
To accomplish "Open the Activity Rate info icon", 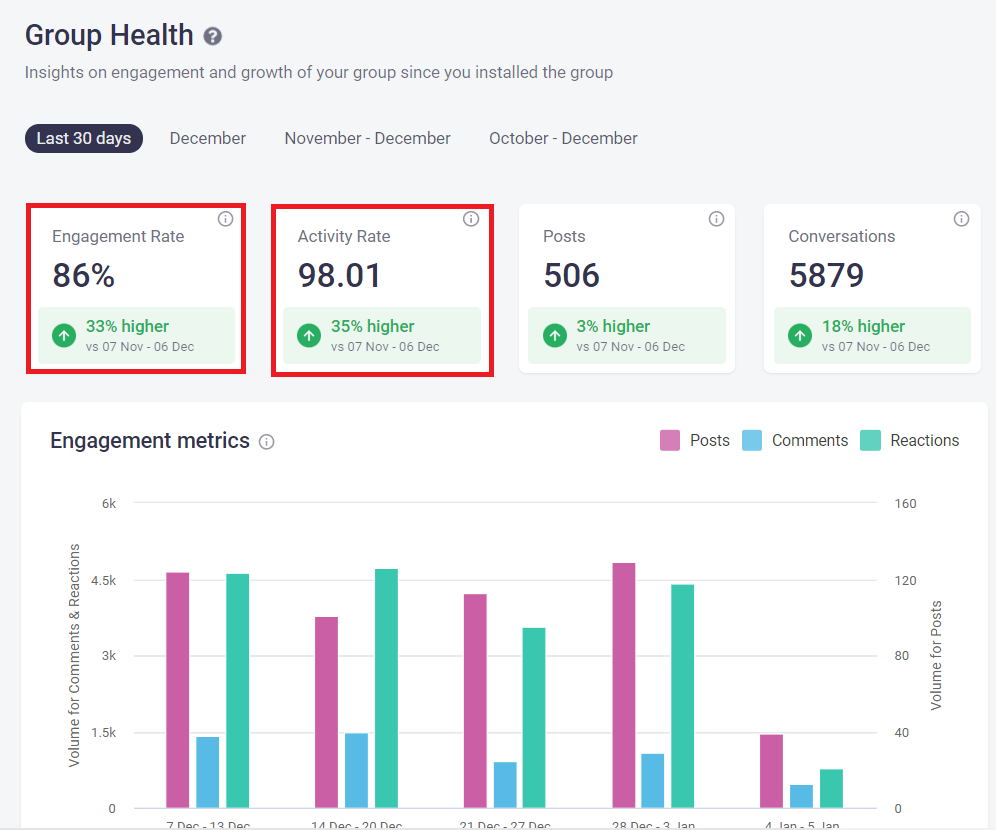I will click(471, 219).
